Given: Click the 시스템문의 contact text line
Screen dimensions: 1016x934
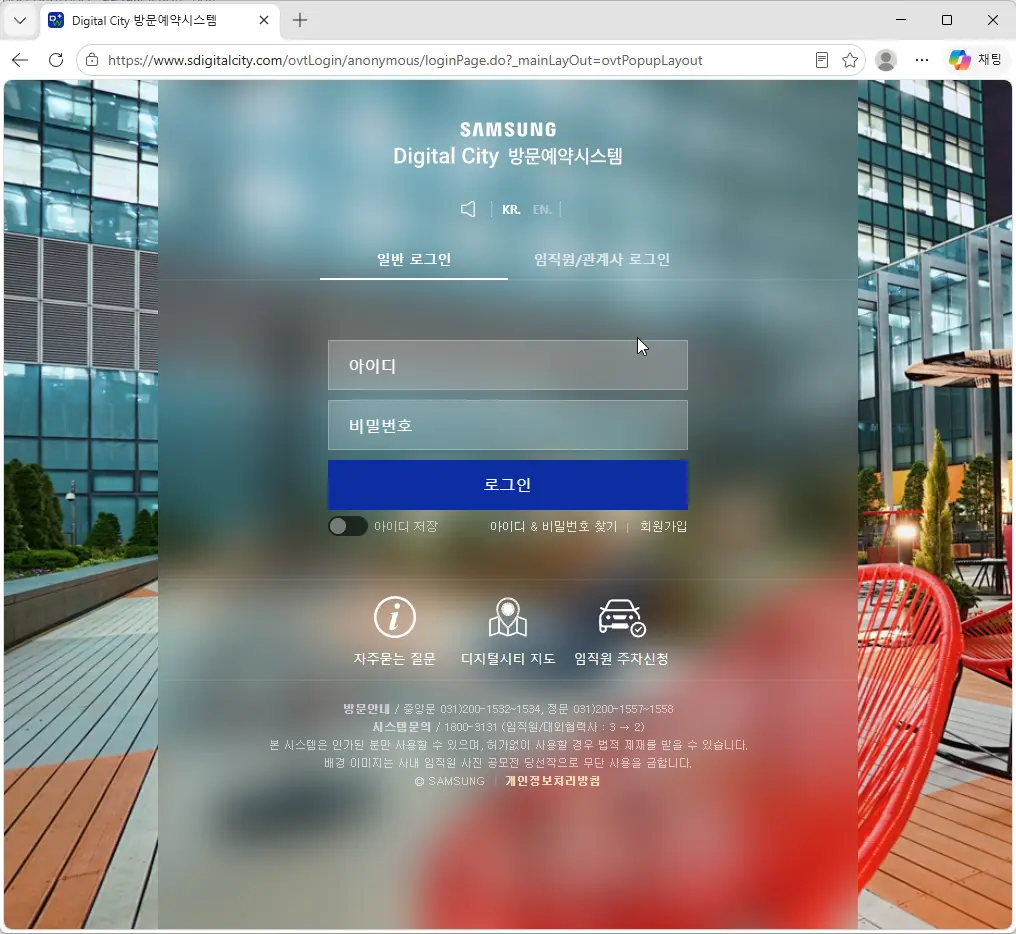Looking at the screenshot, I should [x=508, y=727].
